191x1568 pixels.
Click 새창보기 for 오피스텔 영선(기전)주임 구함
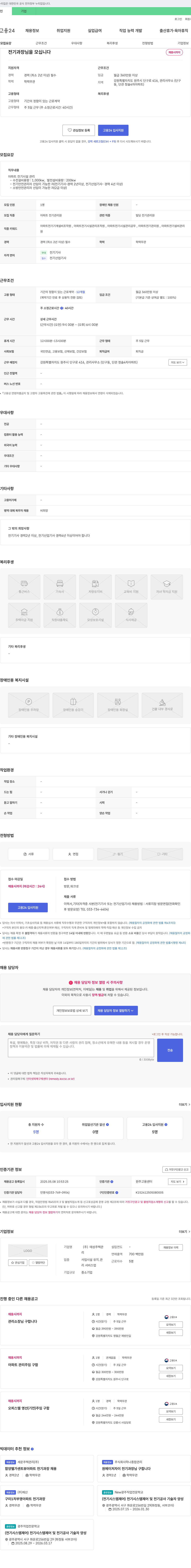pos(171,1419)
